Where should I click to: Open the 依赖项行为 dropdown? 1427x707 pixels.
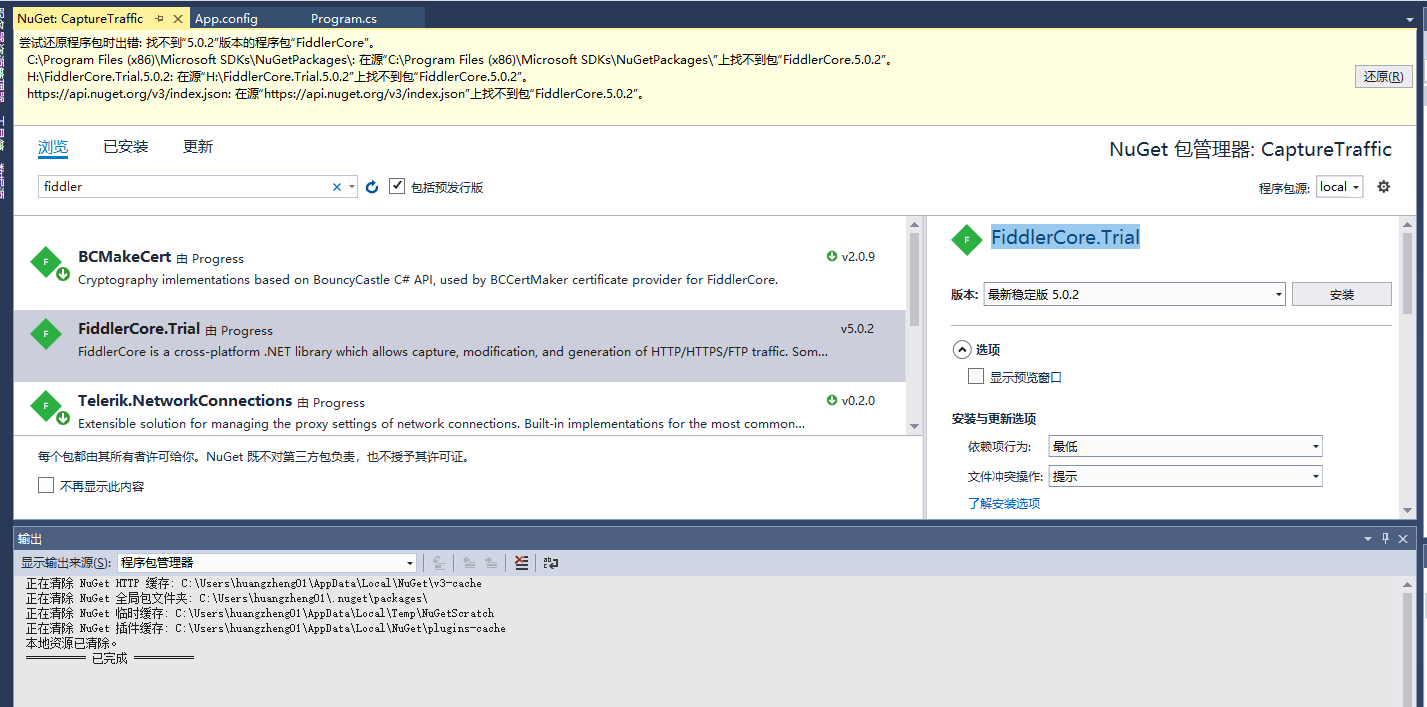click(1185, 447)
